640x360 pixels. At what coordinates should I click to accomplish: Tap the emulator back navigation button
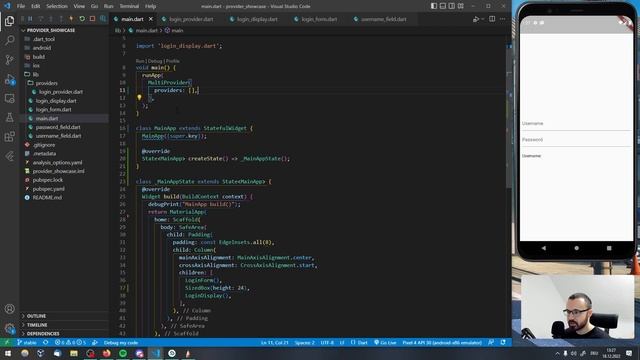pyautogui.click(x=544, y=248)
